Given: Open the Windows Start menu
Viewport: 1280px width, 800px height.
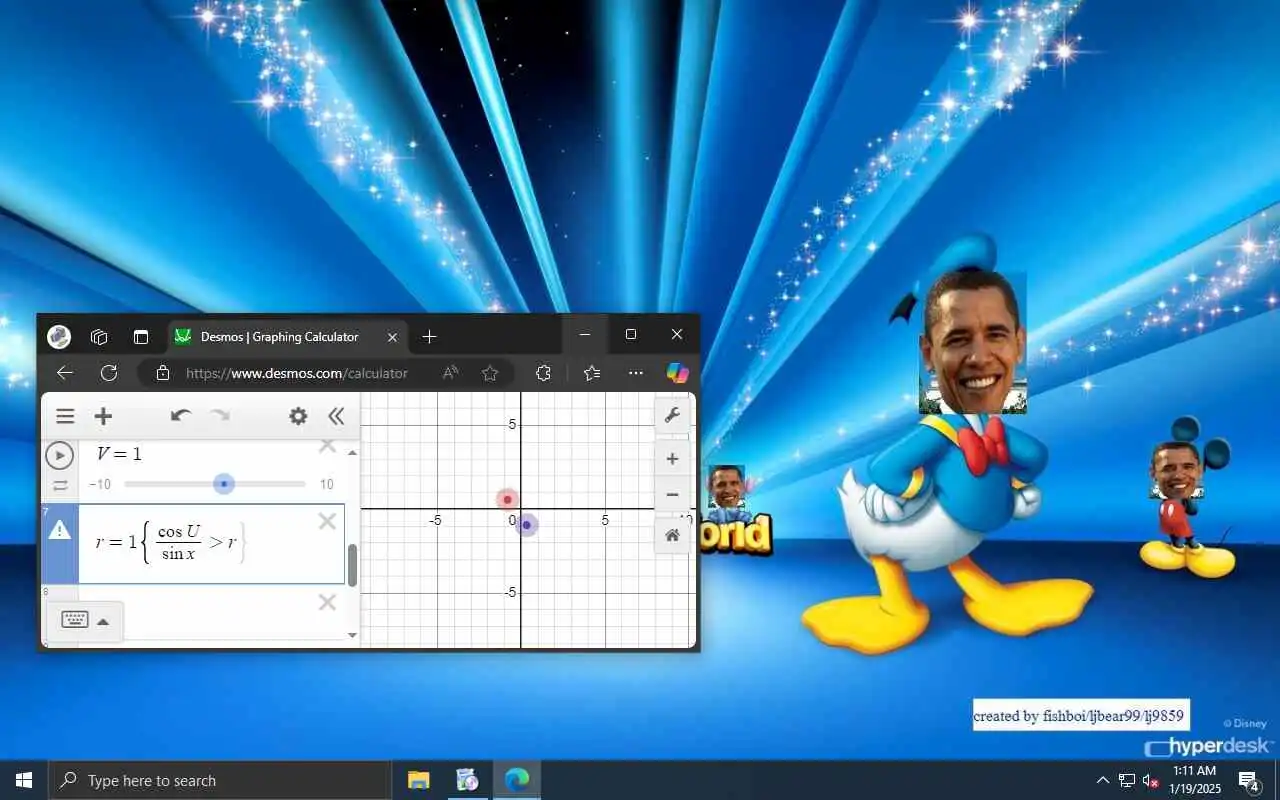Looking at the screenshot, I should pyautogui.click(x=24, y=780).
